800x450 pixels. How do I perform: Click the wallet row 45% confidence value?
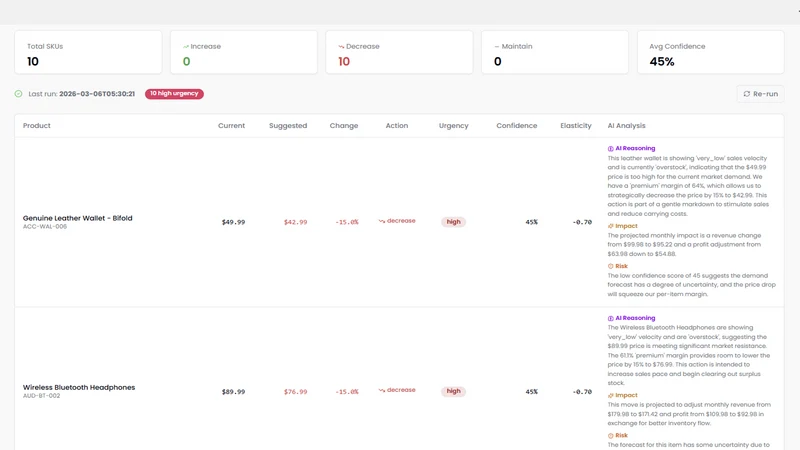[x=532, y=222]
